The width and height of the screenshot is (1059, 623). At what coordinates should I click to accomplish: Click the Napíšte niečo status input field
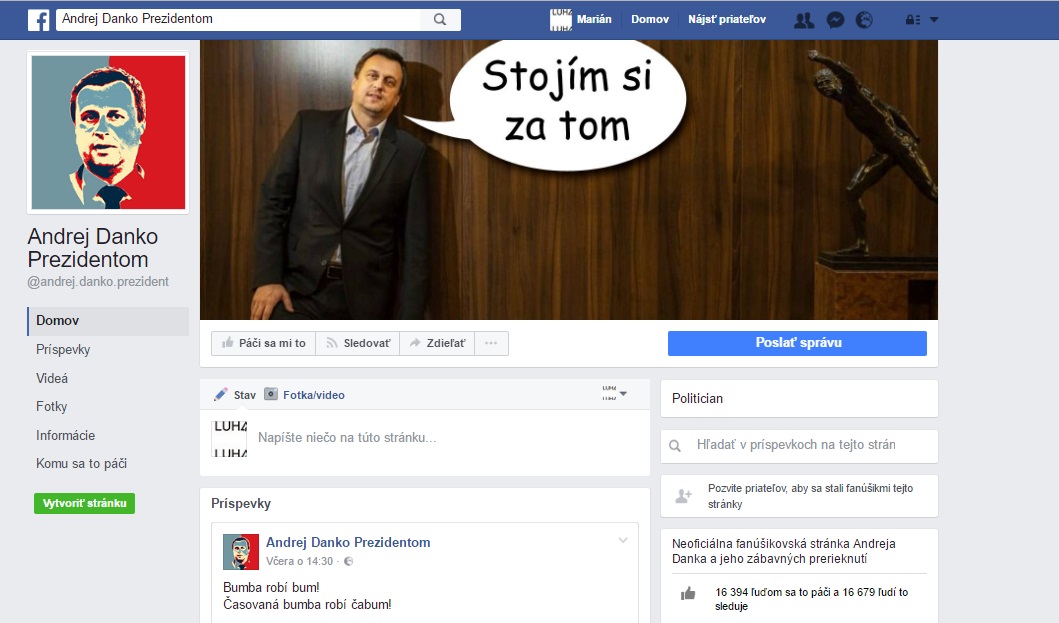[400, 437]
